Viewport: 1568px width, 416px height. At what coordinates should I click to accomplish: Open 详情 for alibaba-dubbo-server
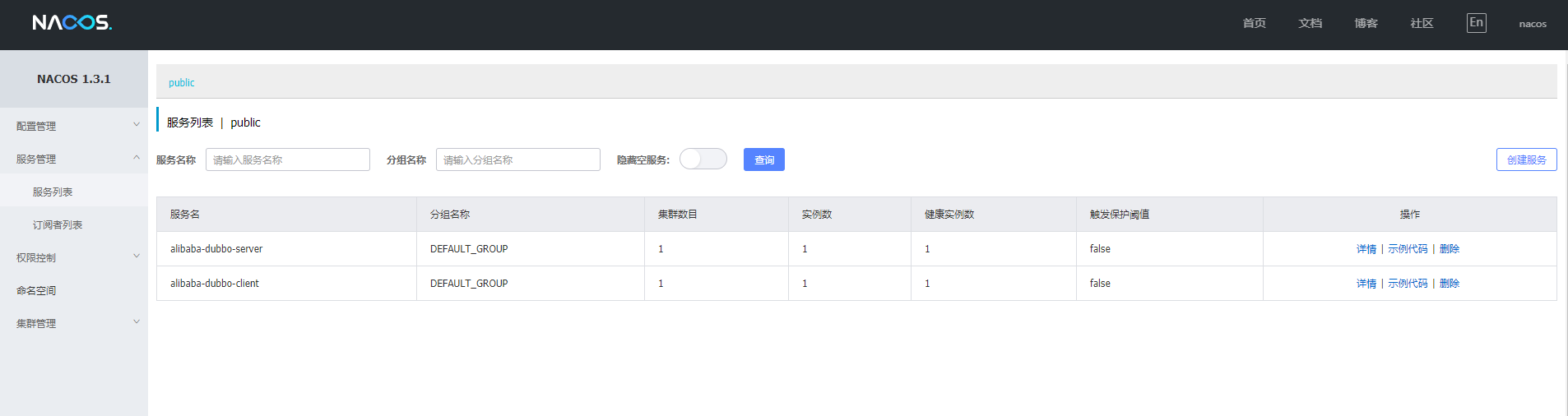1366,248
